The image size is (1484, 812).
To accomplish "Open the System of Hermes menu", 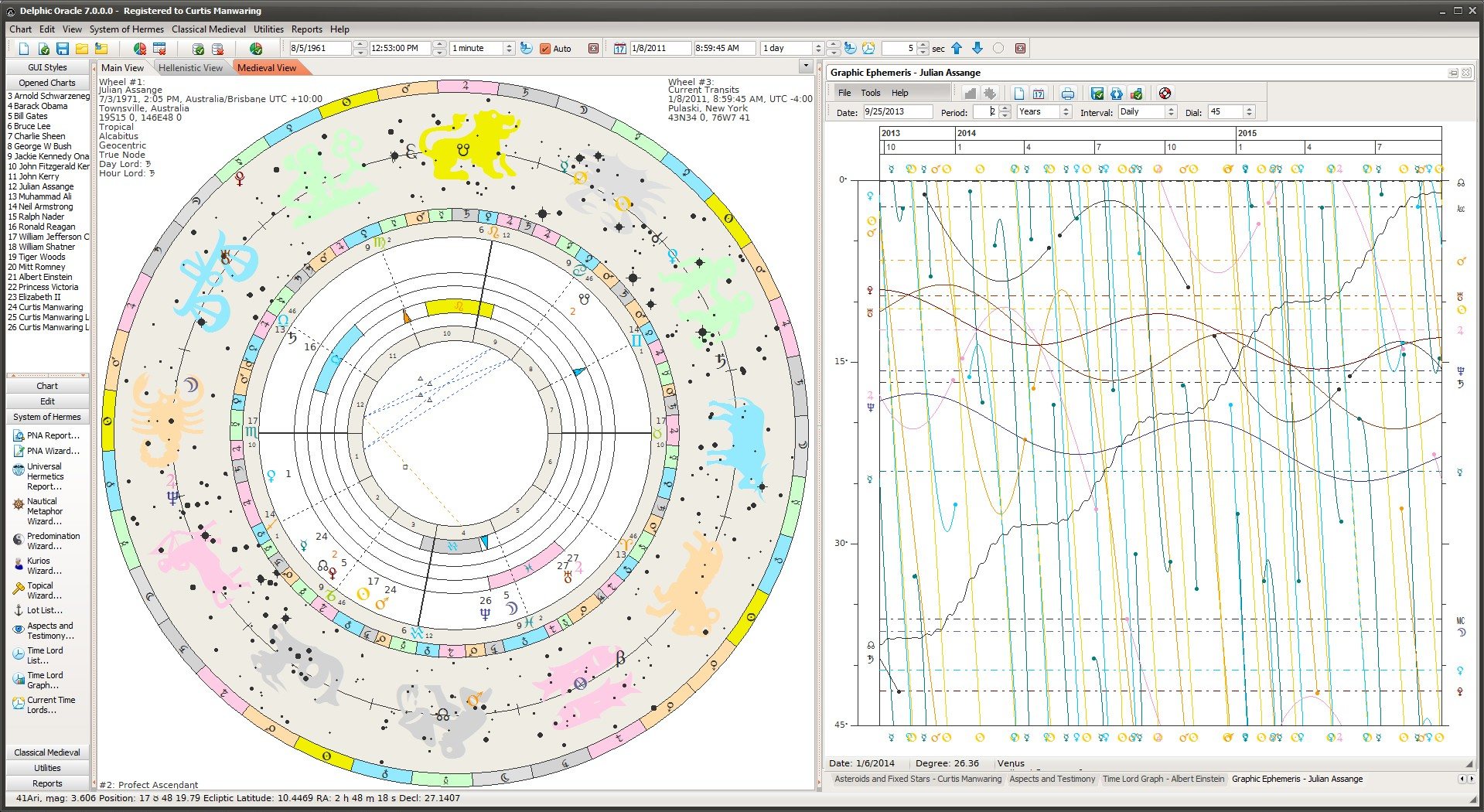I will tap(127, 29).
